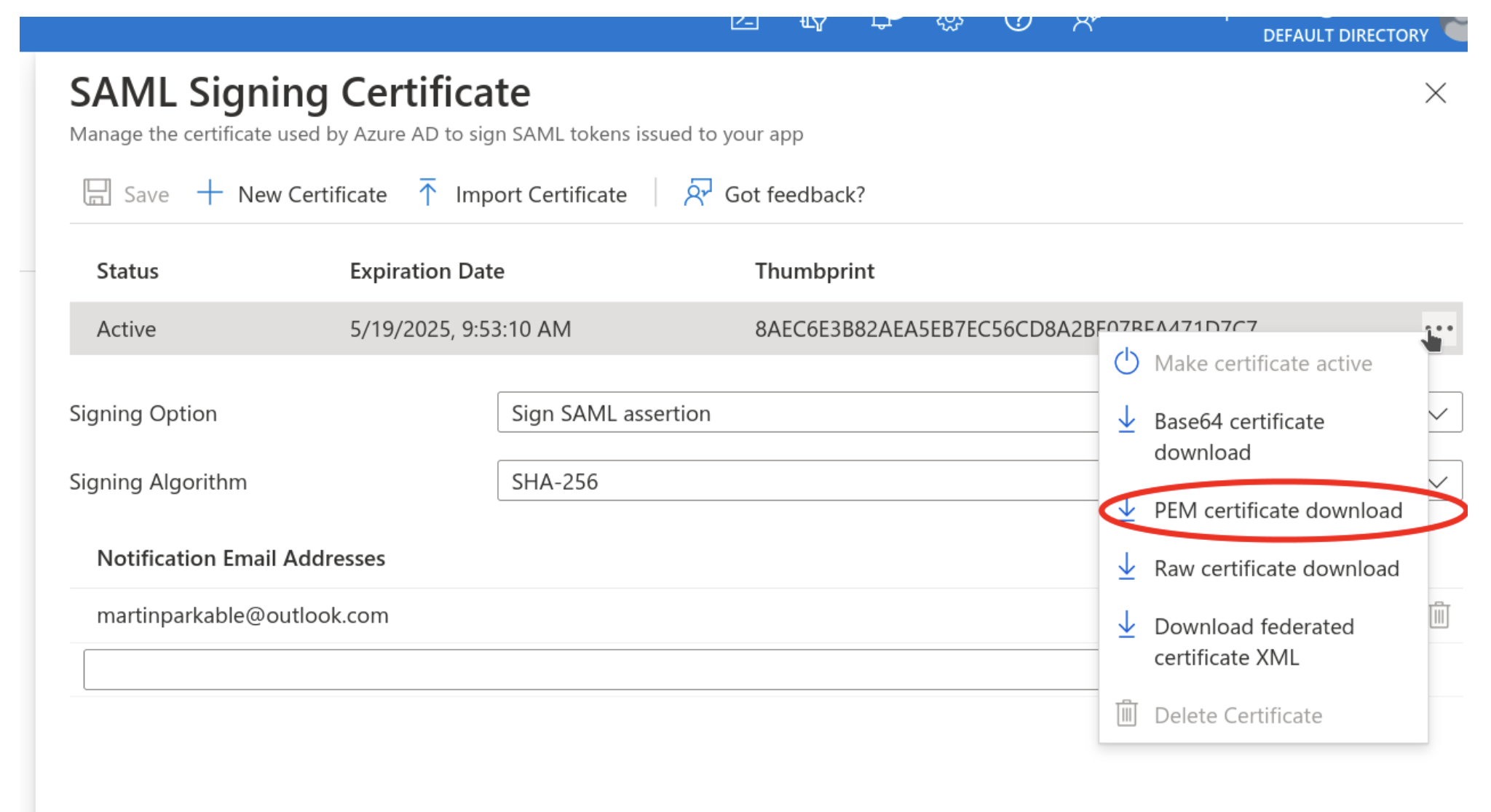
Task: Expand the Signing Algorithm SHA-256 dropdown
Action: (1438, 482)
